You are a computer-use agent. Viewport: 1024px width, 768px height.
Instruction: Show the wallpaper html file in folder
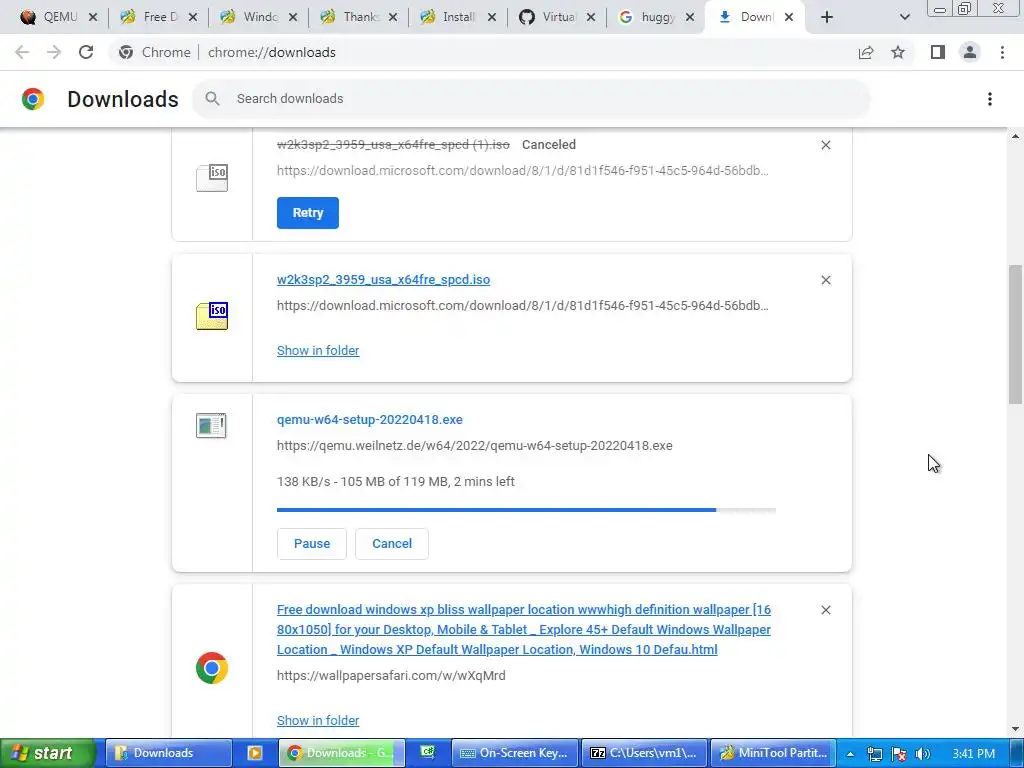(318, 720)
